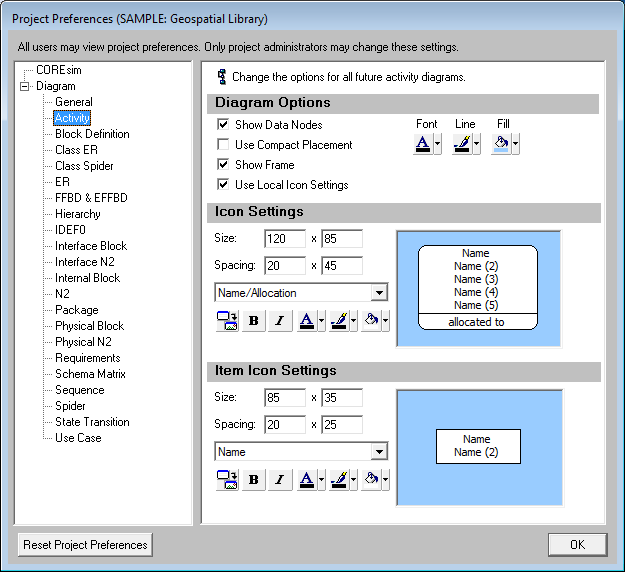Image resolution: width=625 pixels, height=572 pixels.
Task: Click the Icon Settings width field showing 120
Action: (285, 239)
